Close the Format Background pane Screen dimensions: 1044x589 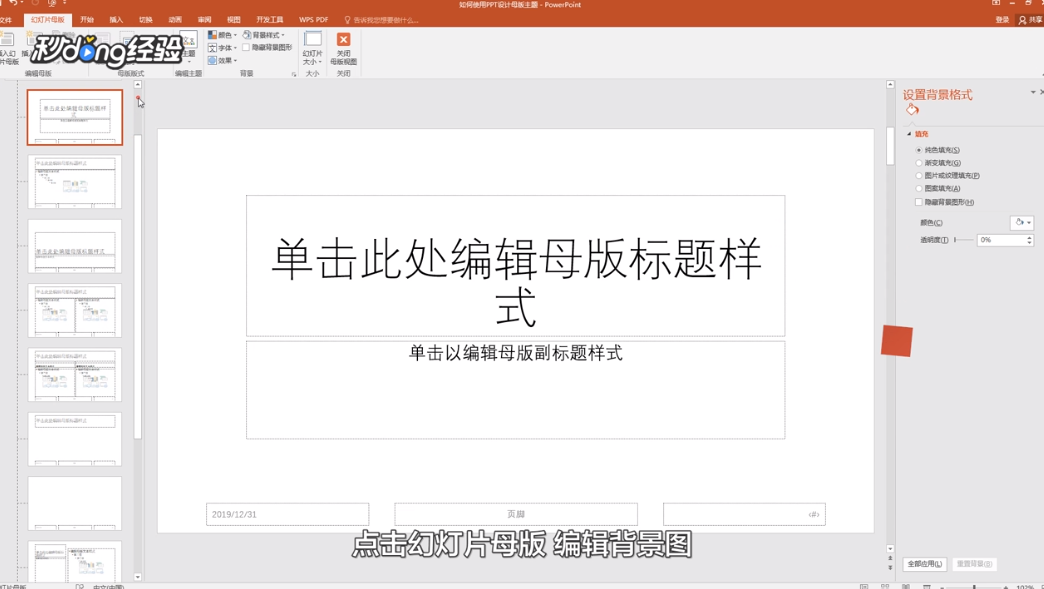tap(1041, 92)
